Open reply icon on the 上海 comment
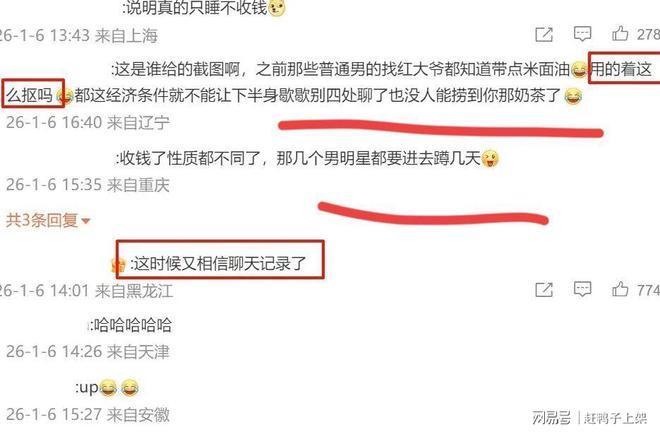 (583, 34)
